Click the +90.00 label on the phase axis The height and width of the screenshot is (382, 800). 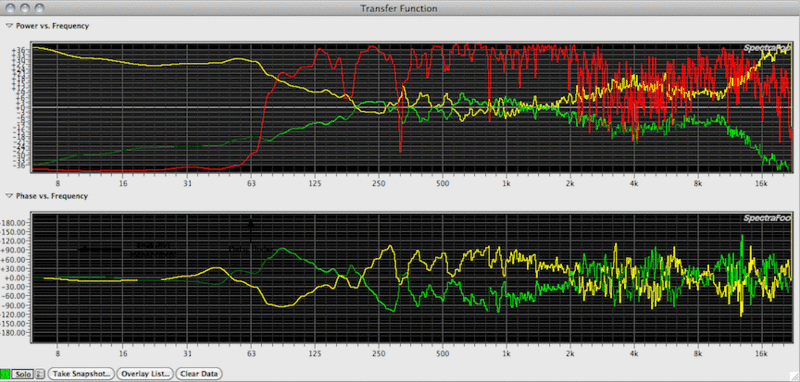(x=14, y=250)
